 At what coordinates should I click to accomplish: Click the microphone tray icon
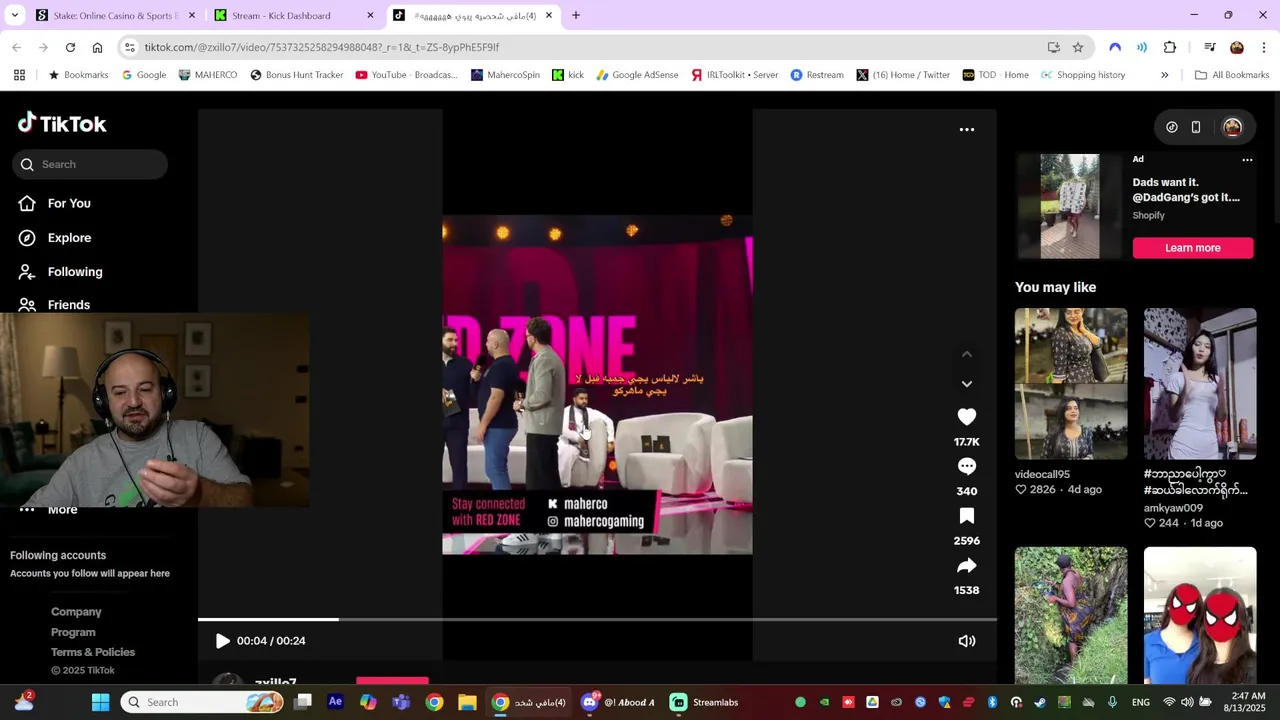click(x=1112, y=702)
